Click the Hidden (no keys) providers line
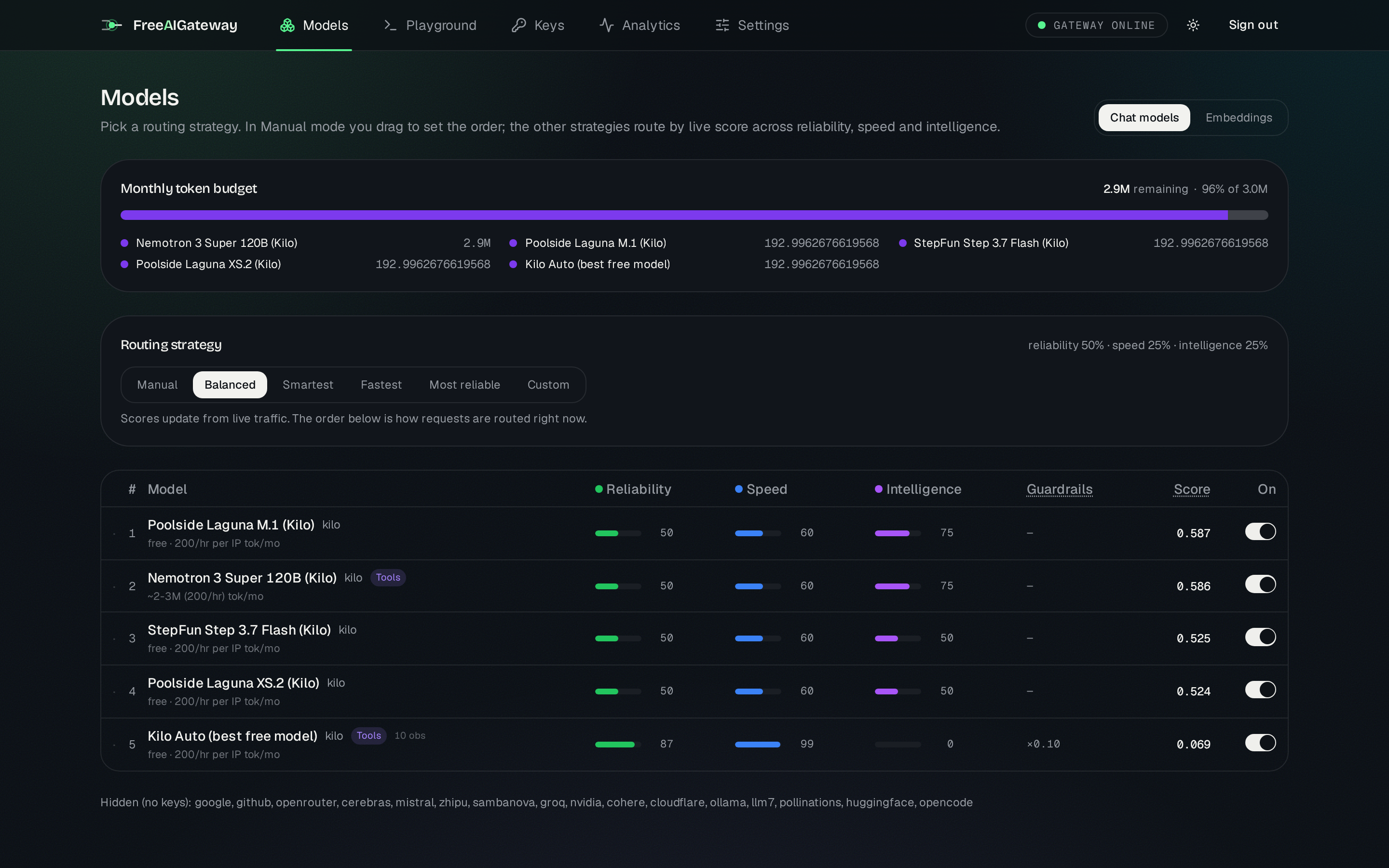This screenshot has width=1389, height=868. pyautogui.click(x=536, y=802)
